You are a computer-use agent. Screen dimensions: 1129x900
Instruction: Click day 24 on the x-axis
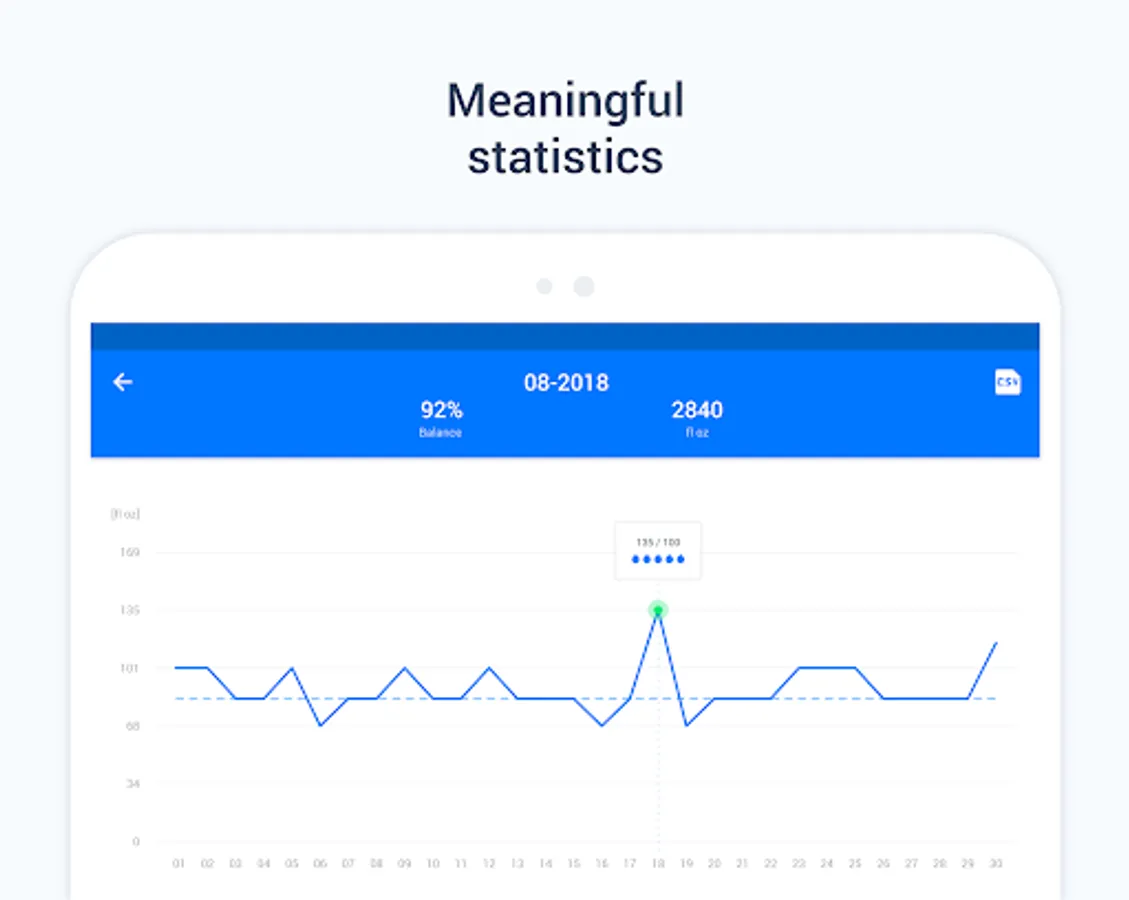(x=827, y=863)
